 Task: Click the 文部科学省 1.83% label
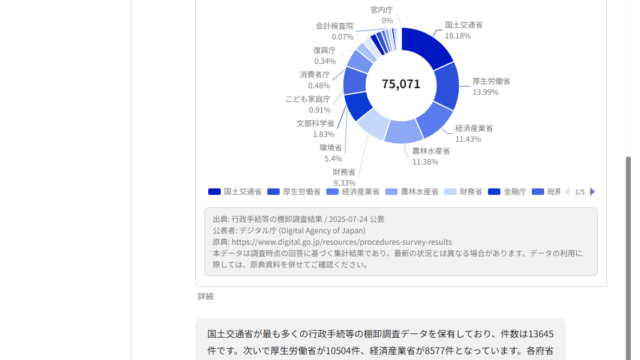pos(316,129)
